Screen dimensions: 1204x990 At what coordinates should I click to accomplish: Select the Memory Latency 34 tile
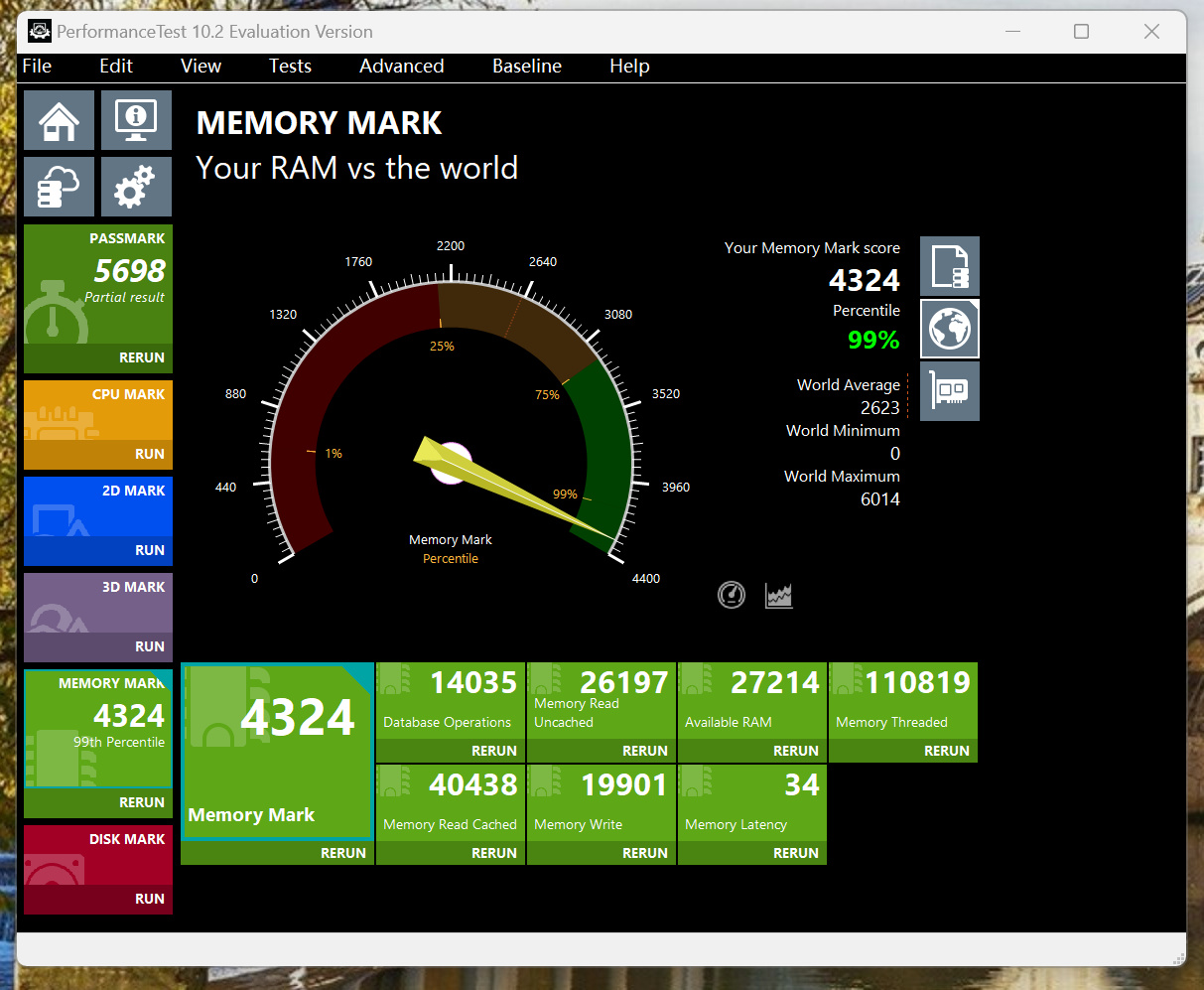point(752,803)
